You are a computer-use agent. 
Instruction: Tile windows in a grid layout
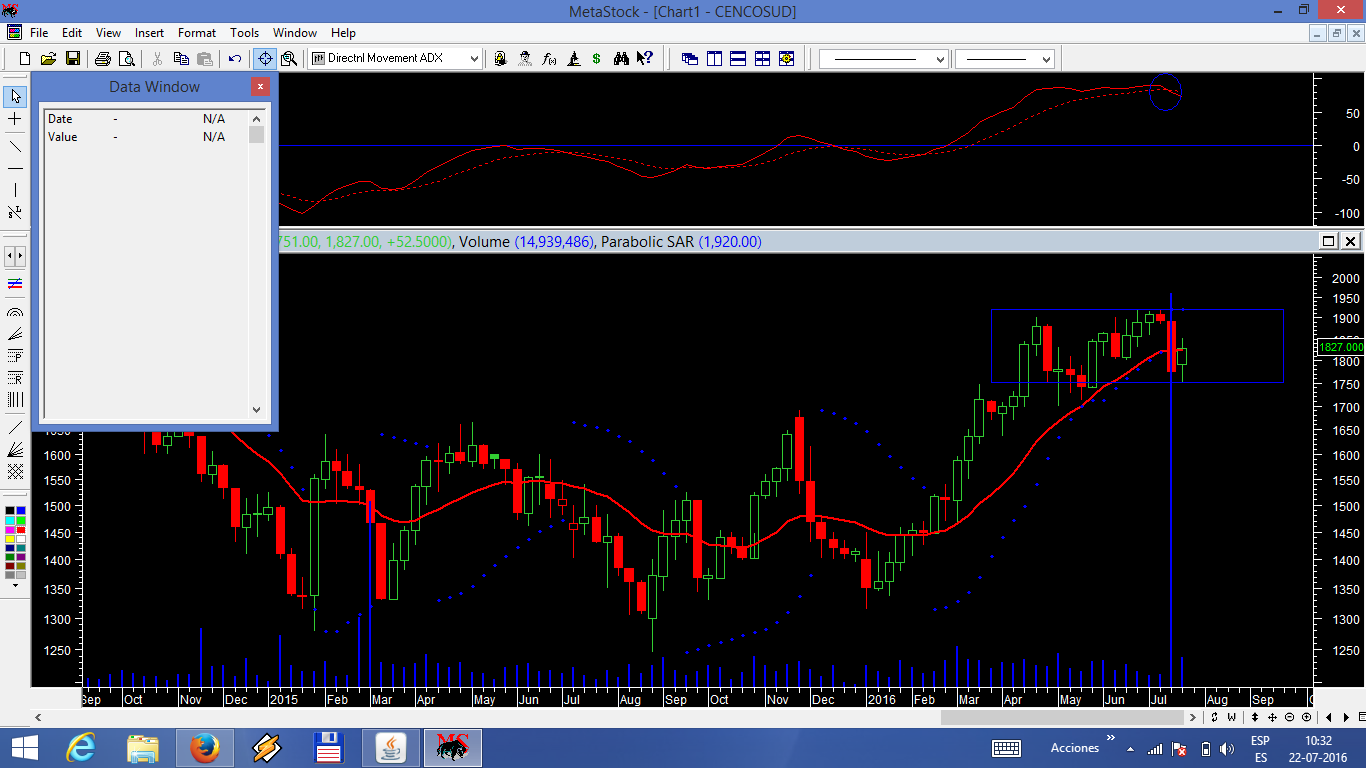point(762,58)
